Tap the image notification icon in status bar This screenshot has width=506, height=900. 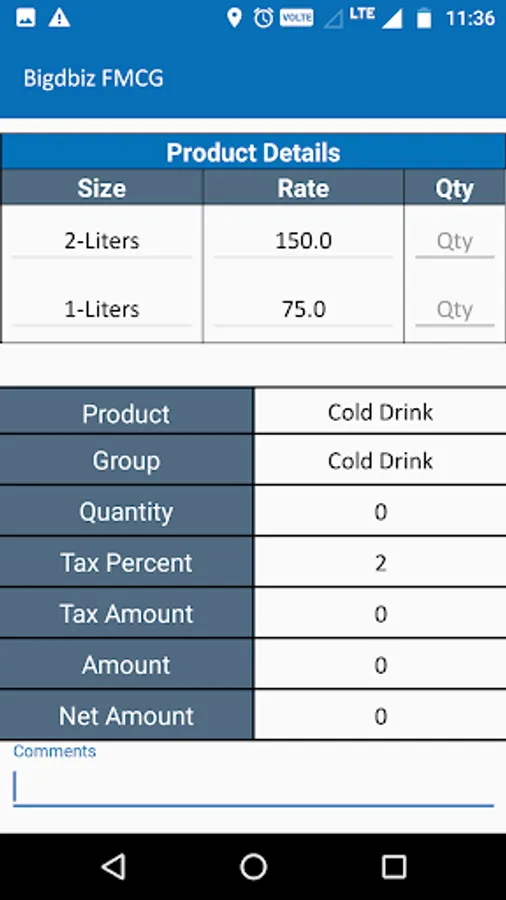[x=26, y=18]
